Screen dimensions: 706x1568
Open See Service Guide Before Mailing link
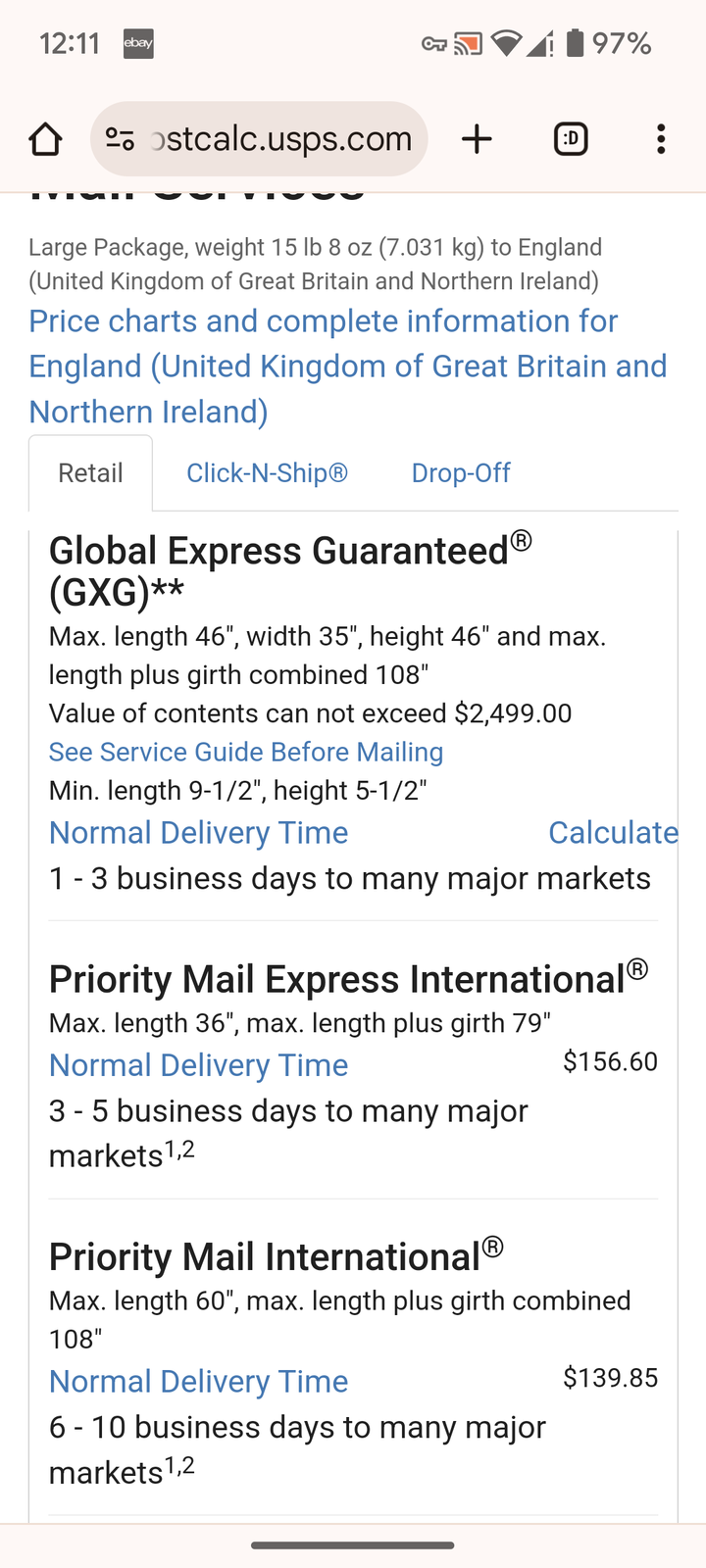[246, 752]
